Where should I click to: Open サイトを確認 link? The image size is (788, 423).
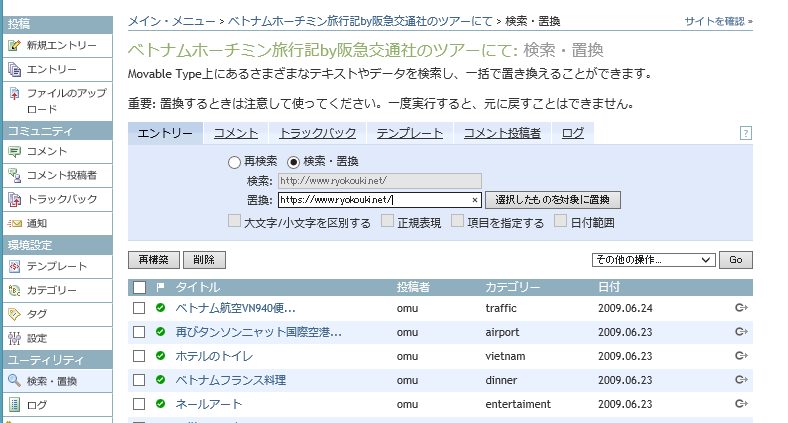pos(718,21)
